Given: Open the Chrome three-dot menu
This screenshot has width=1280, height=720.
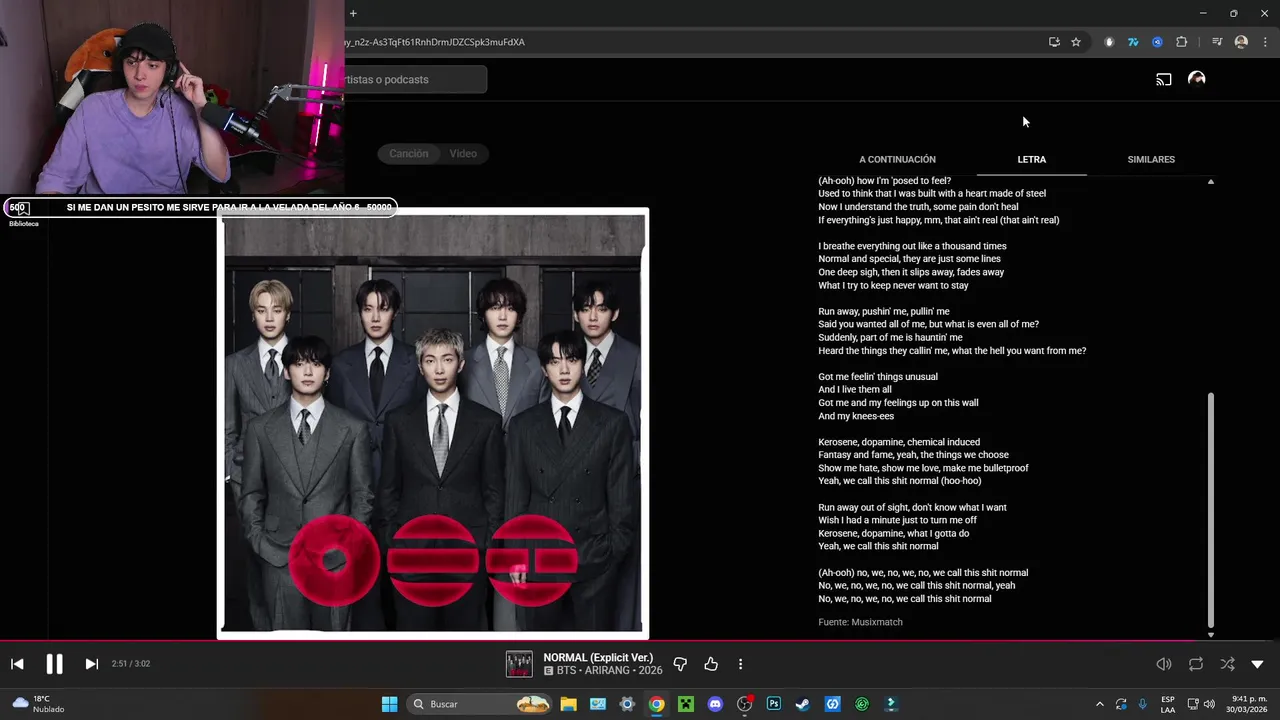Looking at the screenshot, I should (1266, 42).
